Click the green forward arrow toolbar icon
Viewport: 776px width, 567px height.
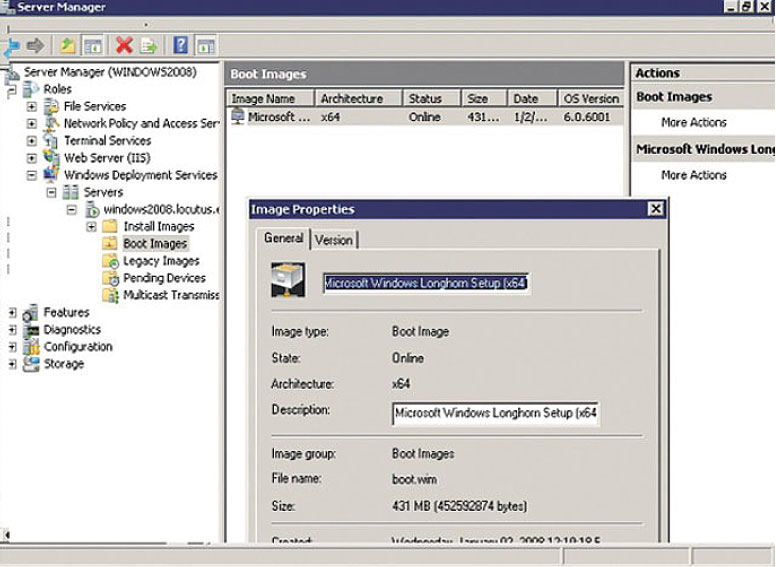[36, 46]
